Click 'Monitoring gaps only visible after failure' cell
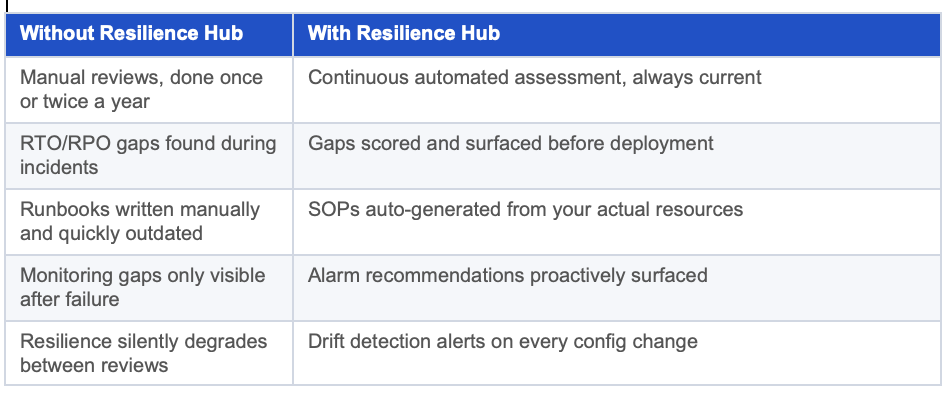 coord(149,288)
